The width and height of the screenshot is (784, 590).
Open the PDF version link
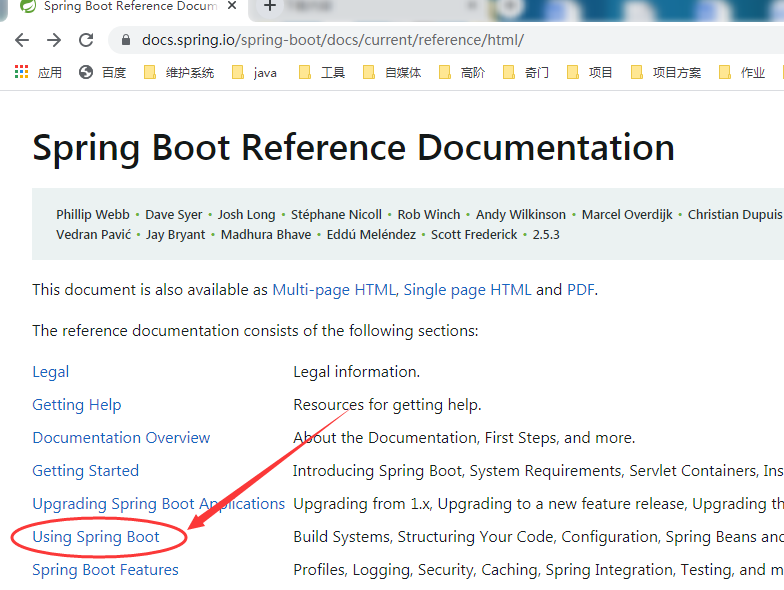(x=580, y=290)
